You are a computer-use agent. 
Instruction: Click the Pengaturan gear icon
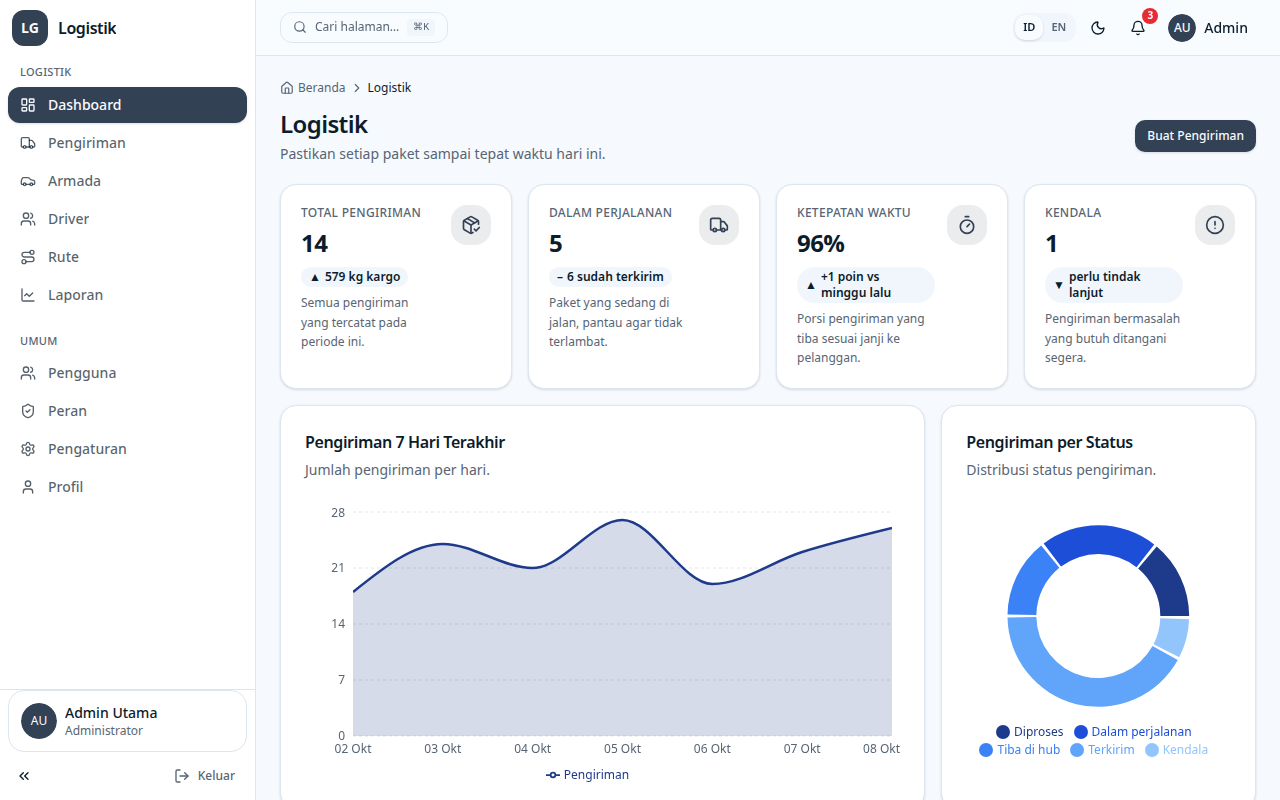click(x=28, y=449)
